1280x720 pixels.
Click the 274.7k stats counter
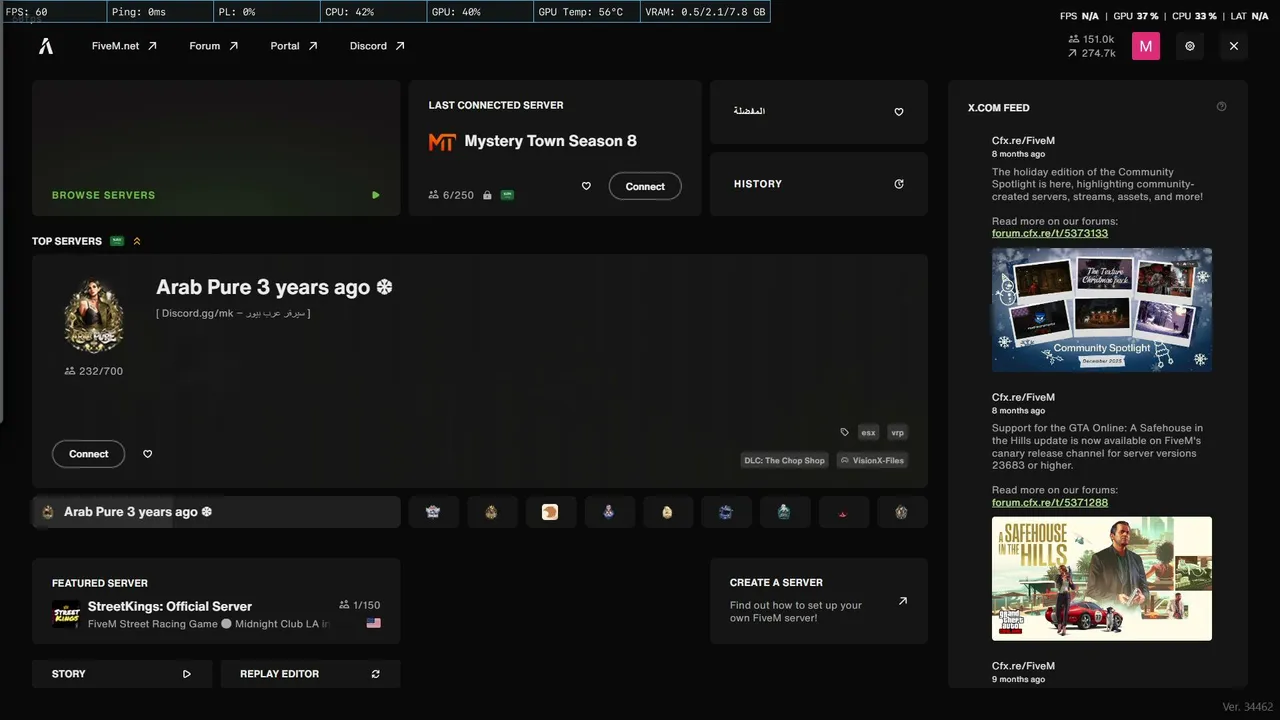[1092, 53]
